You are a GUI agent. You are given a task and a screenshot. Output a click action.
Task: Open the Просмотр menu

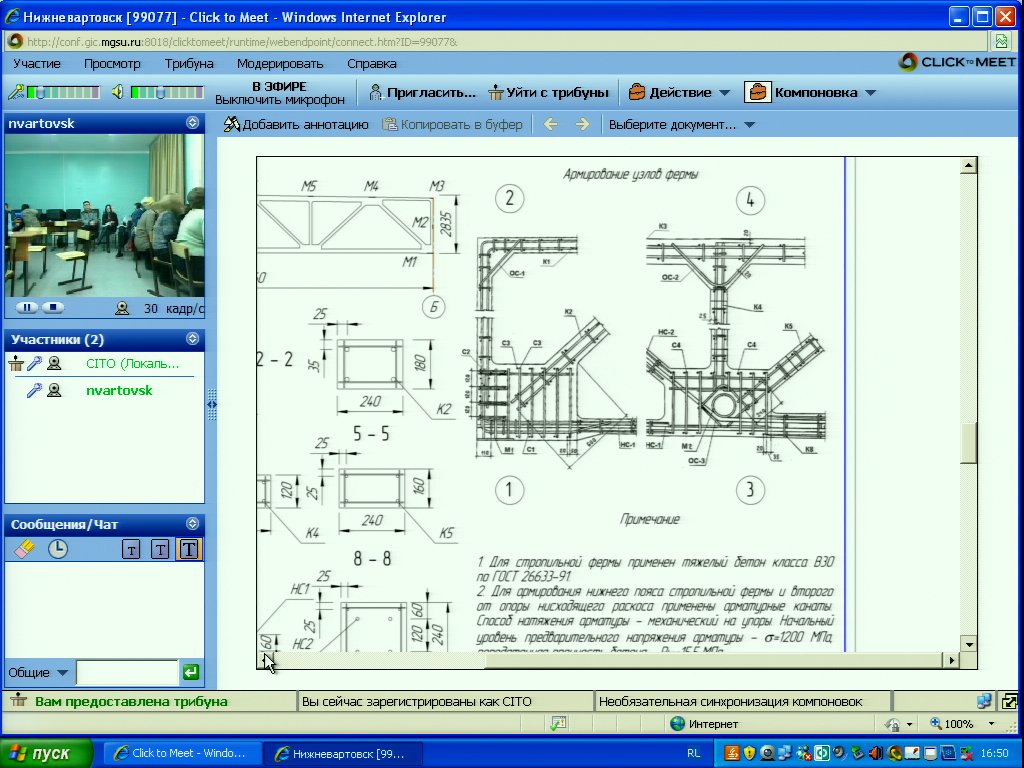(x=112, y=63)
